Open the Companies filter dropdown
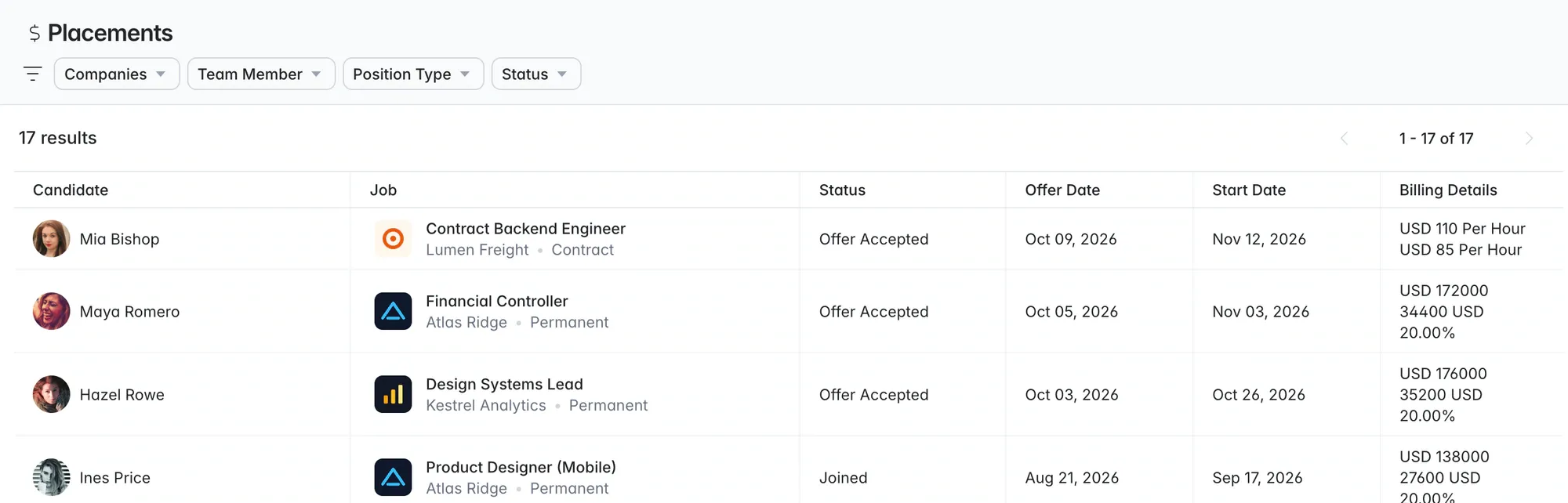 [117, 74]
